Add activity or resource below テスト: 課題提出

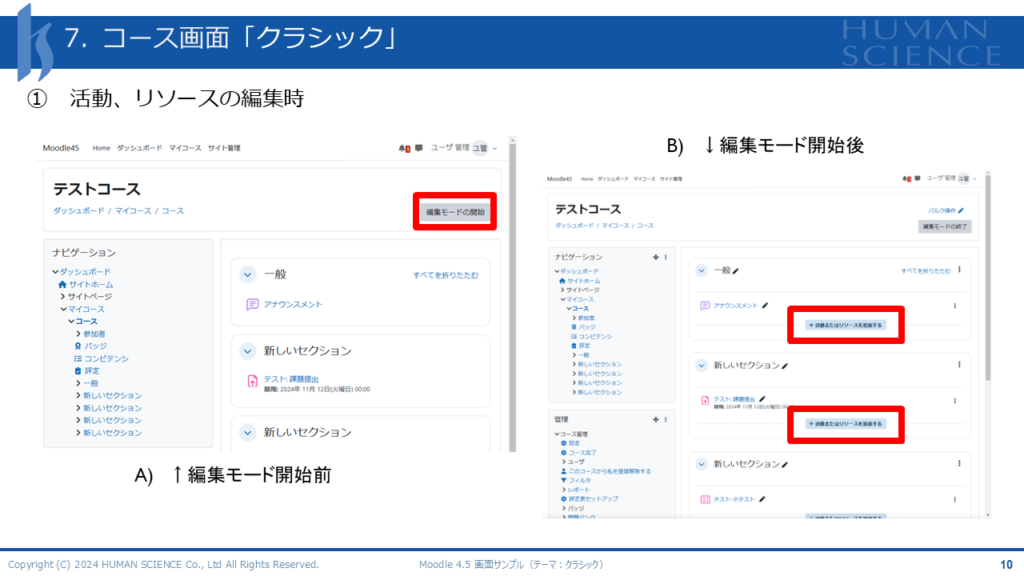(x=845, y=424)
